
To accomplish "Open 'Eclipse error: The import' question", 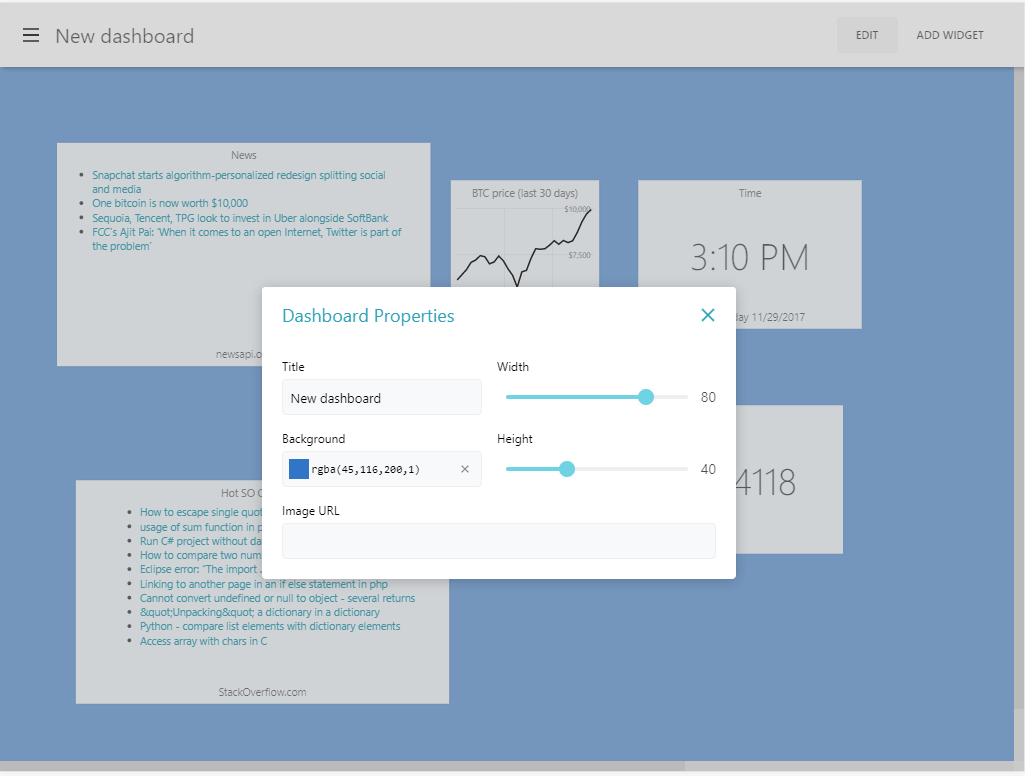I will click(201, 569).
